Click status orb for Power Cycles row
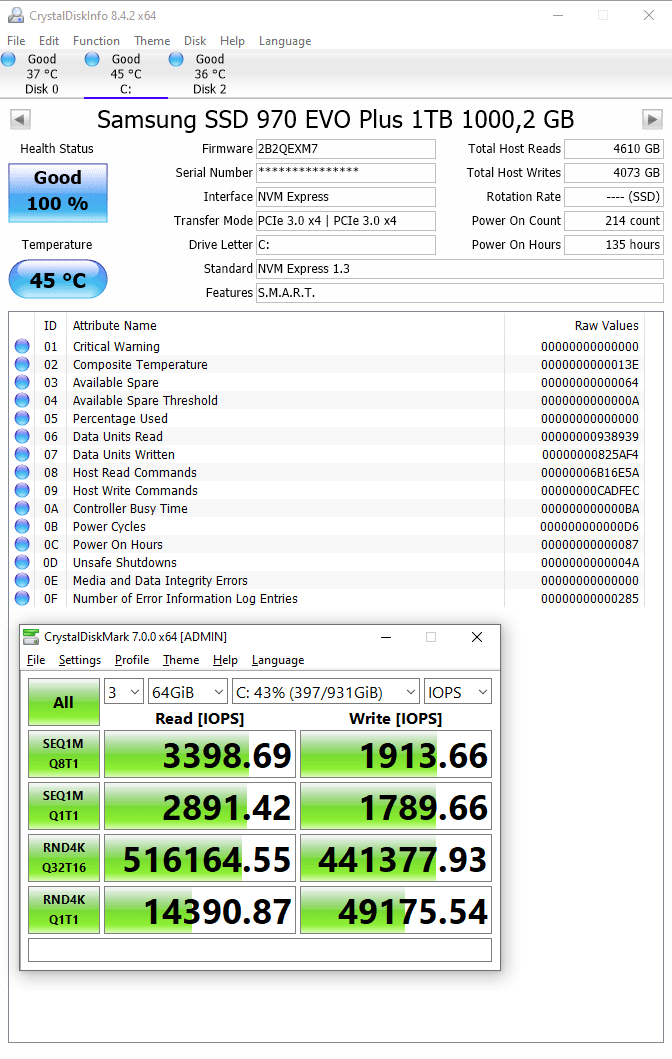 22,526
